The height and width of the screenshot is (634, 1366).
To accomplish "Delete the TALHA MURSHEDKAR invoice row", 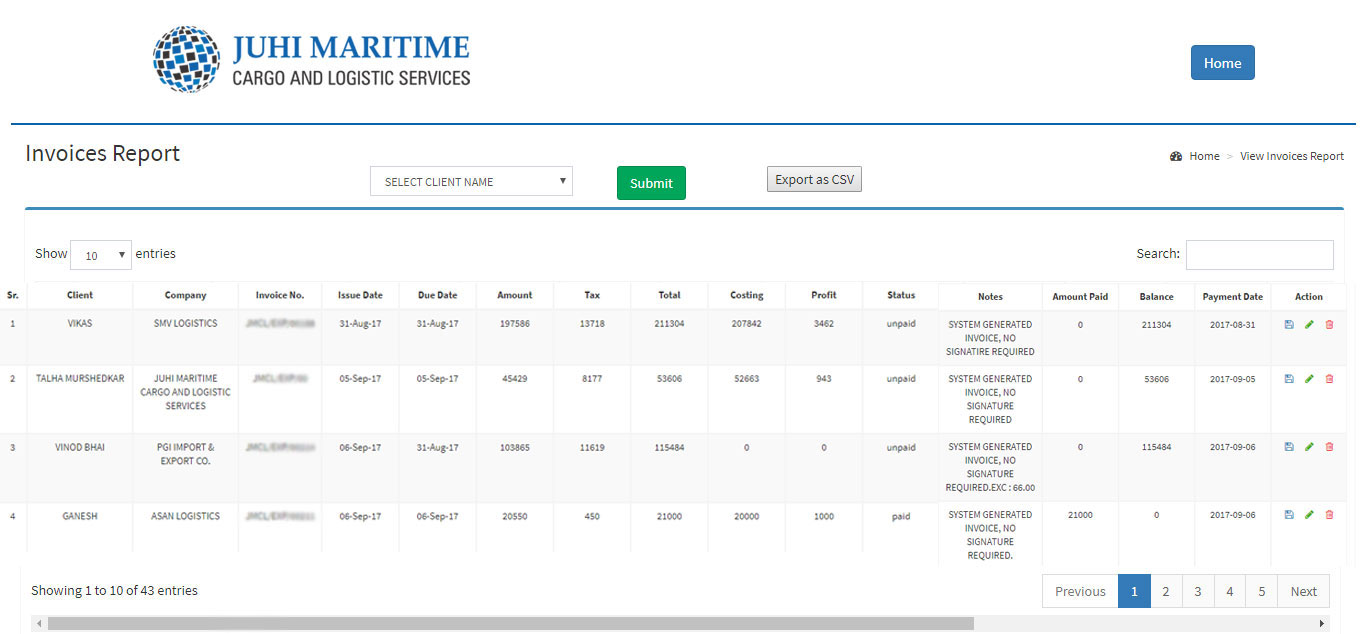I will point(1329,379).
